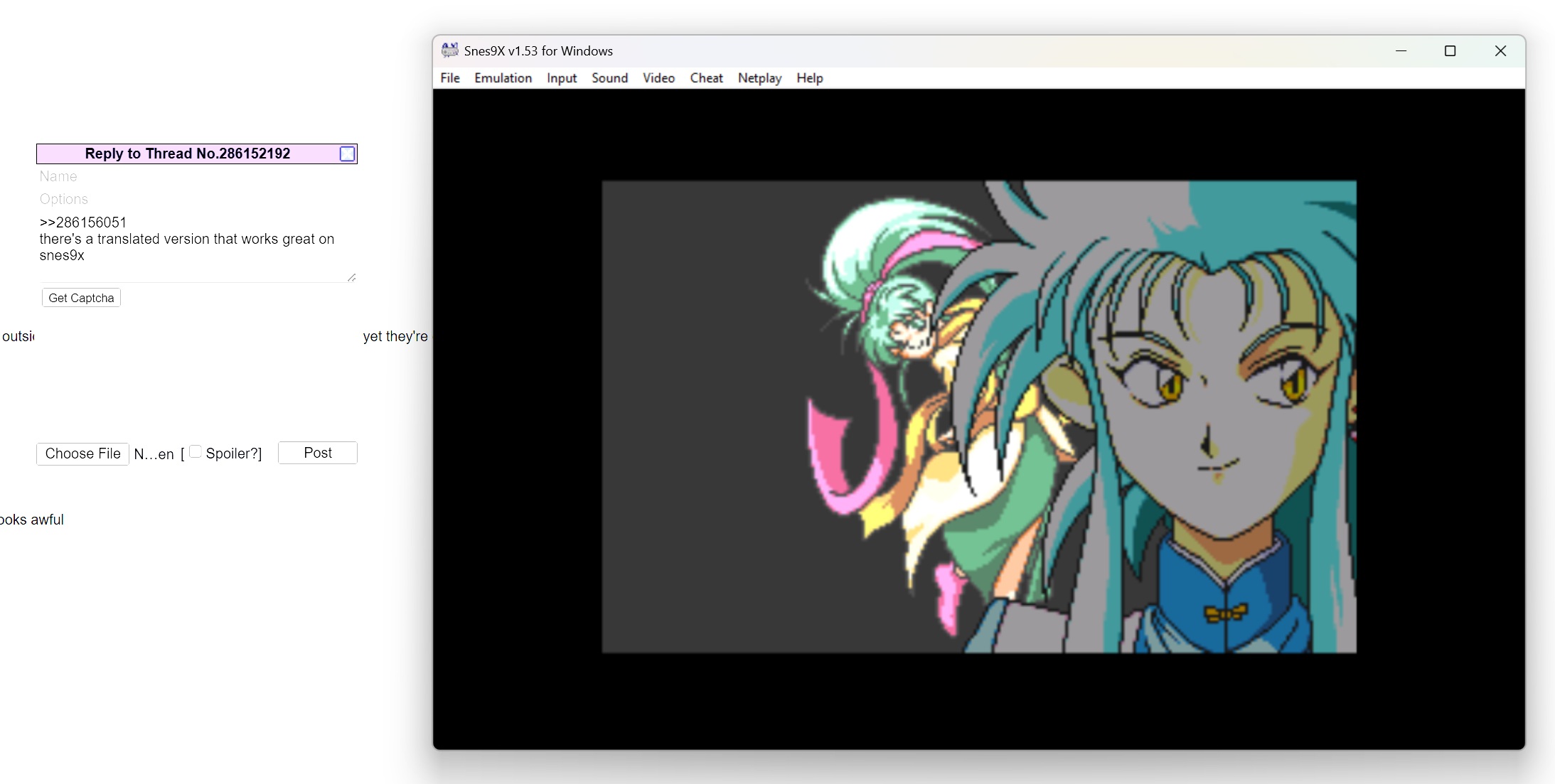Click the Get Captcha button

81,298
